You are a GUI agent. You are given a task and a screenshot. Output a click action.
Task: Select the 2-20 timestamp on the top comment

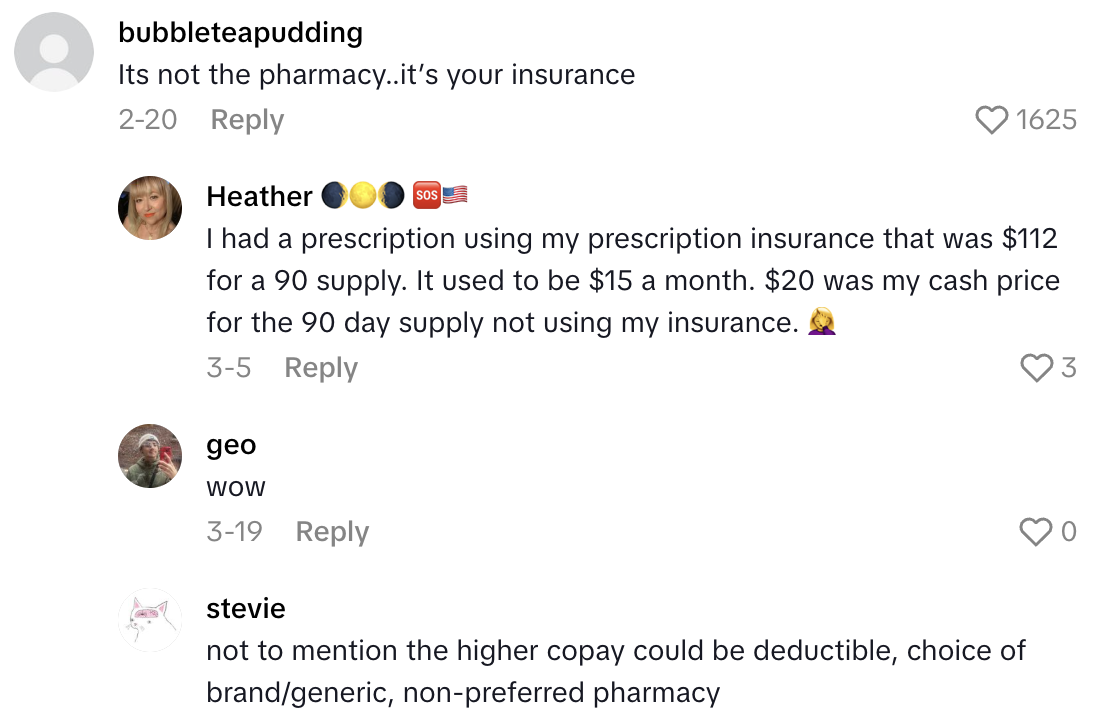(148, 119)
